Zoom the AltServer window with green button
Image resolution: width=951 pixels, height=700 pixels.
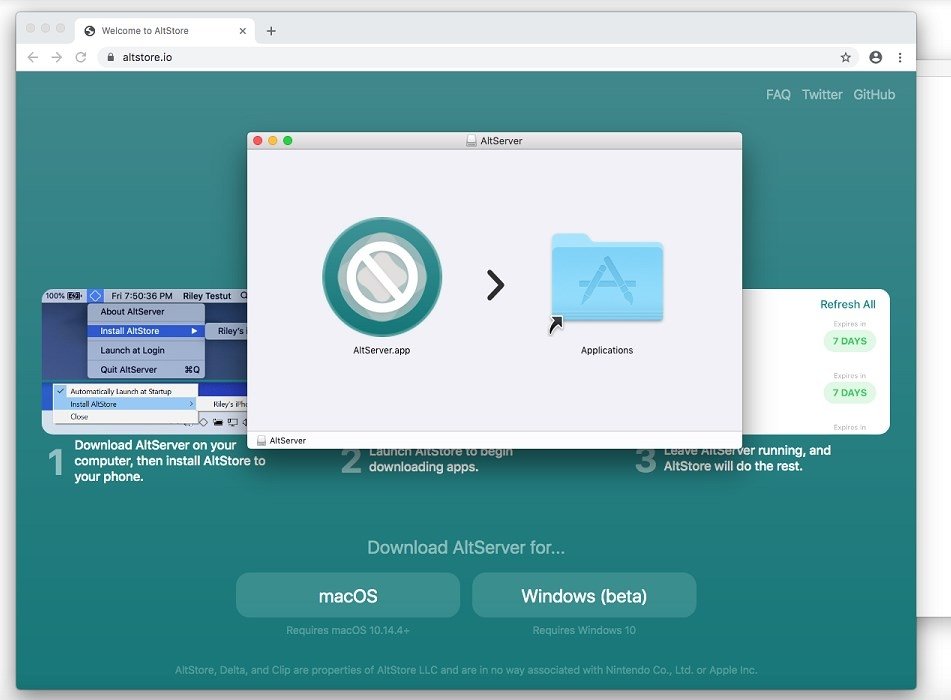coord(287,141)
